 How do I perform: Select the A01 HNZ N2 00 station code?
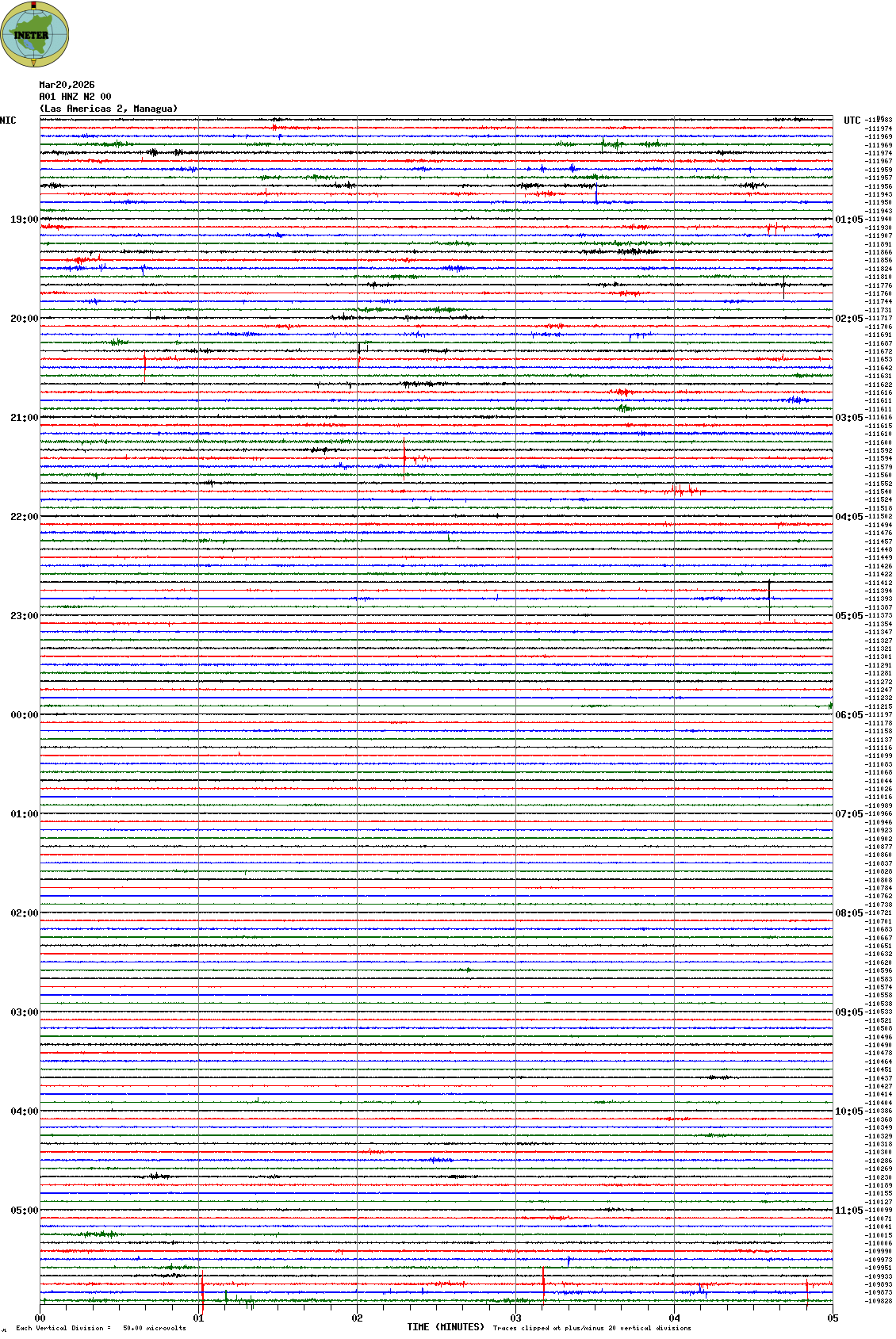click(x=75, y=97)
